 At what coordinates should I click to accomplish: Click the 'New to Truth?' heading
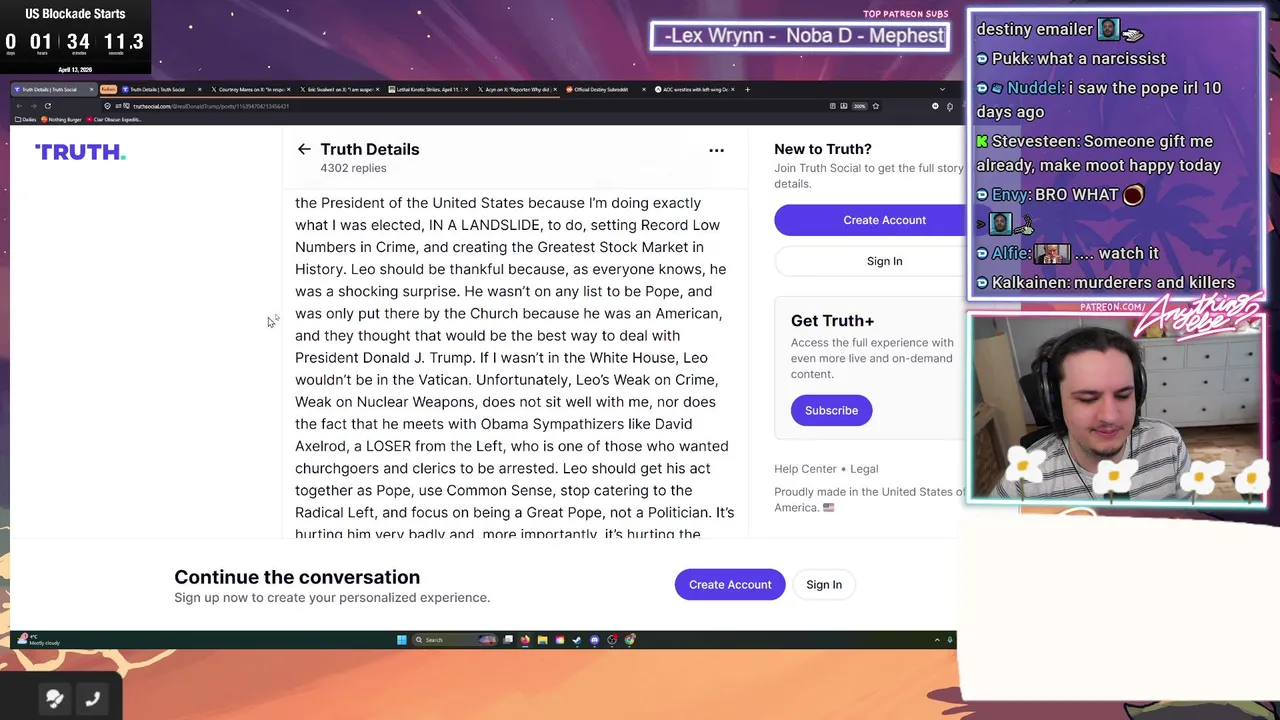coord(823,149)
